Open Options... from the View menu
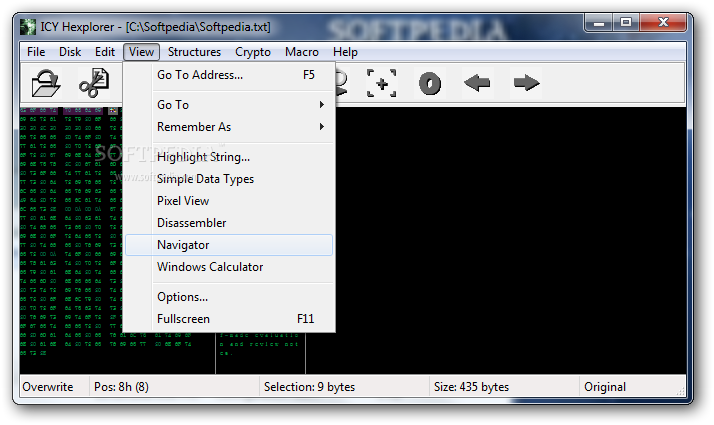This screenshot has height=425, width=714. (229, 297)
